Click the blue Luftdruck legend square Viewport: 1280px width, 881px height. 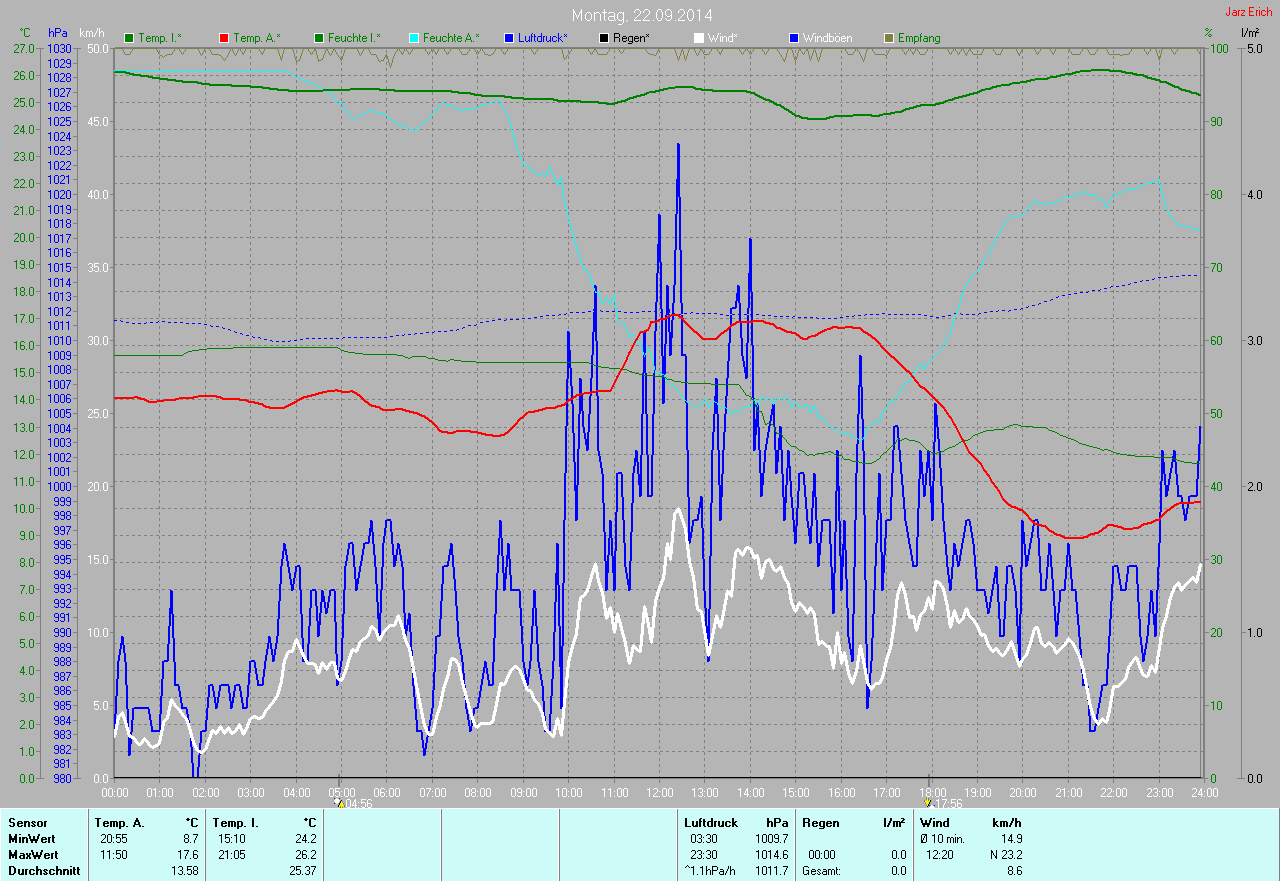pyautogui.click(x=509, y=38)
